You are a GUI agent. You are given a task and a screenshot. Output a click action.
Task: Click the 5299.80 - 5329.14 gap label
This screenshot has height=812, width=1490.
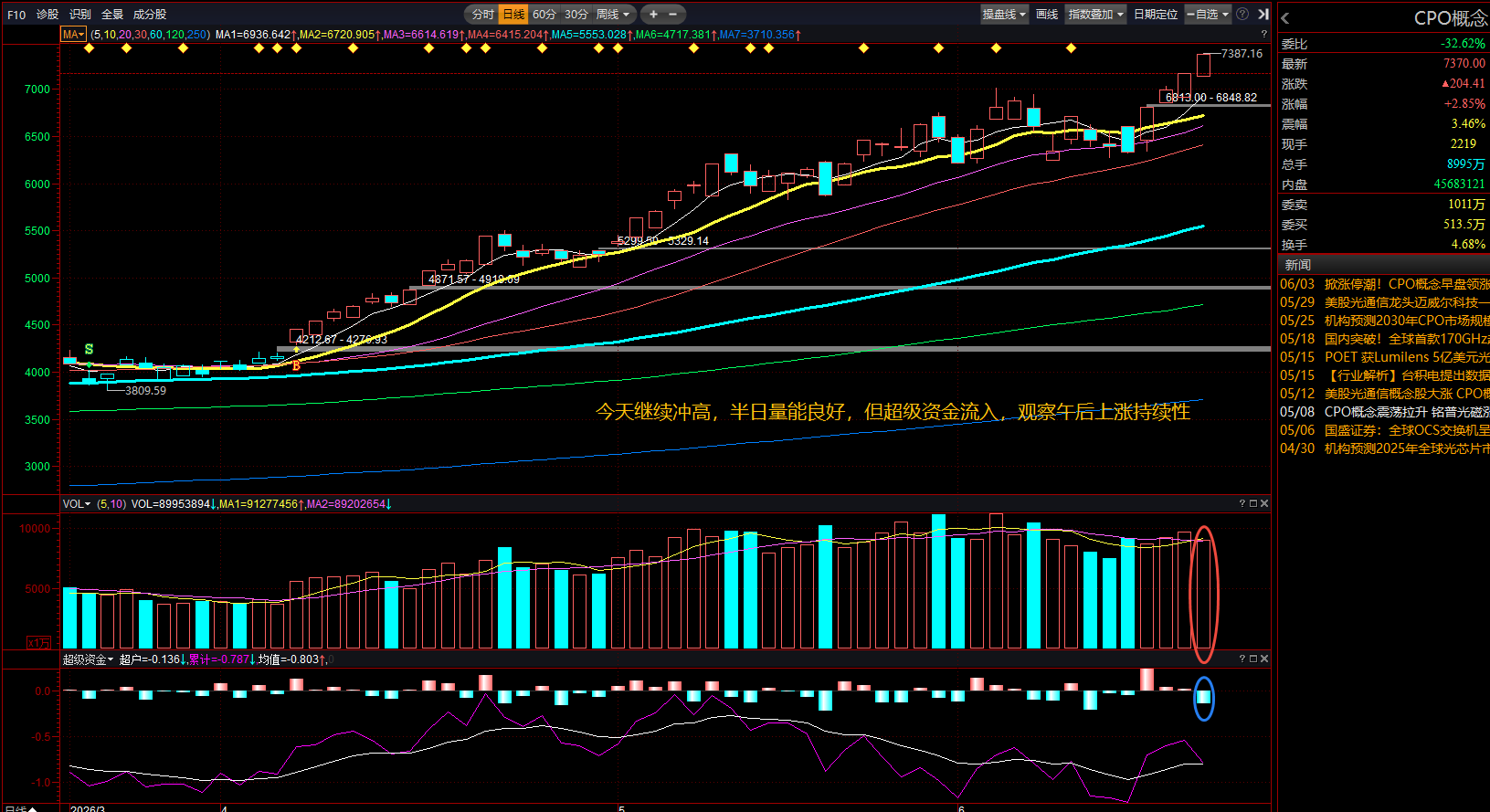click(663, 240)
